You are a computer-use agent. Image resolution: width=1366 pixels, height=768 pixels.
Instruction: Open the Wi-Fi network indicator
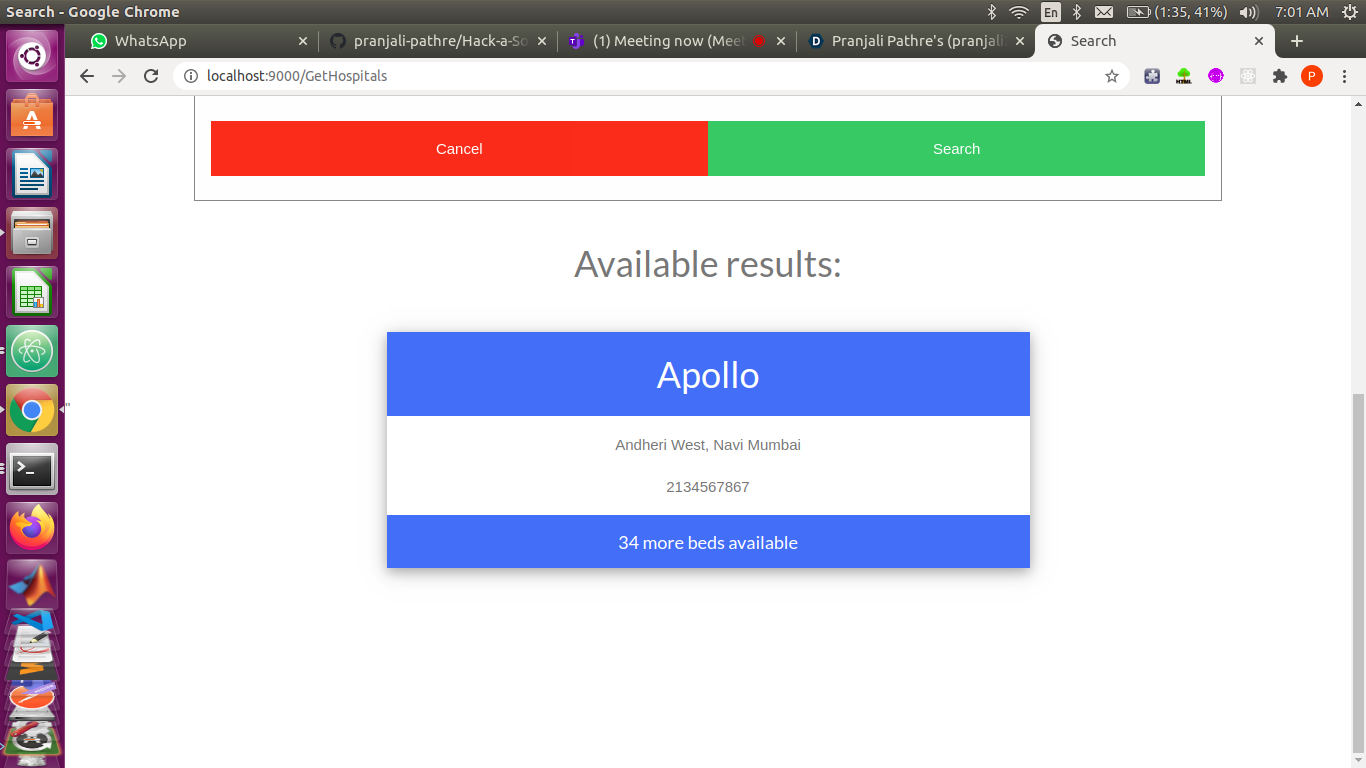pos(1019,12)
